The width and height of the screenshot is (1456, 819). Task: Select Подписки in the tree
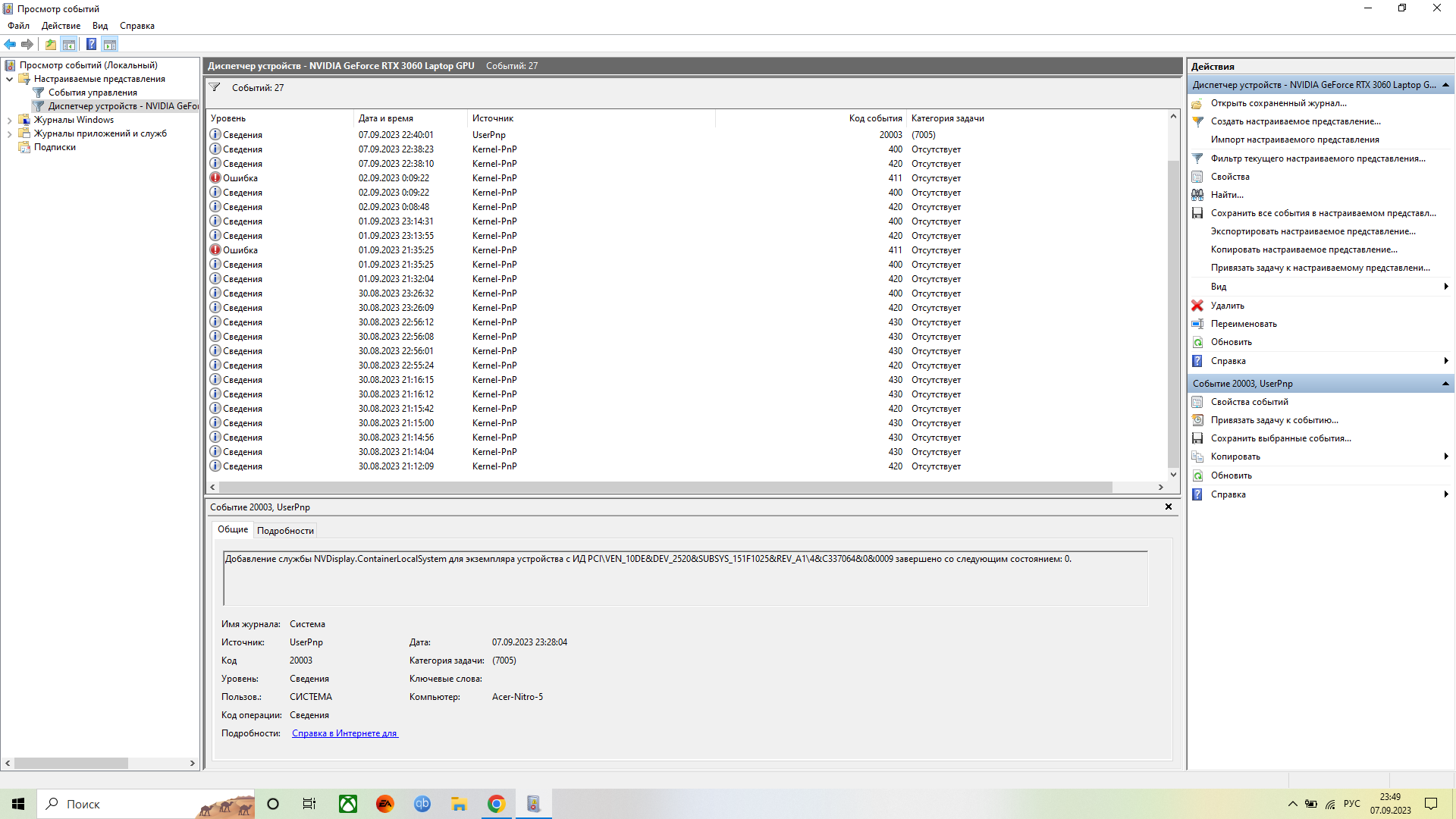click(x=55, y=147)
